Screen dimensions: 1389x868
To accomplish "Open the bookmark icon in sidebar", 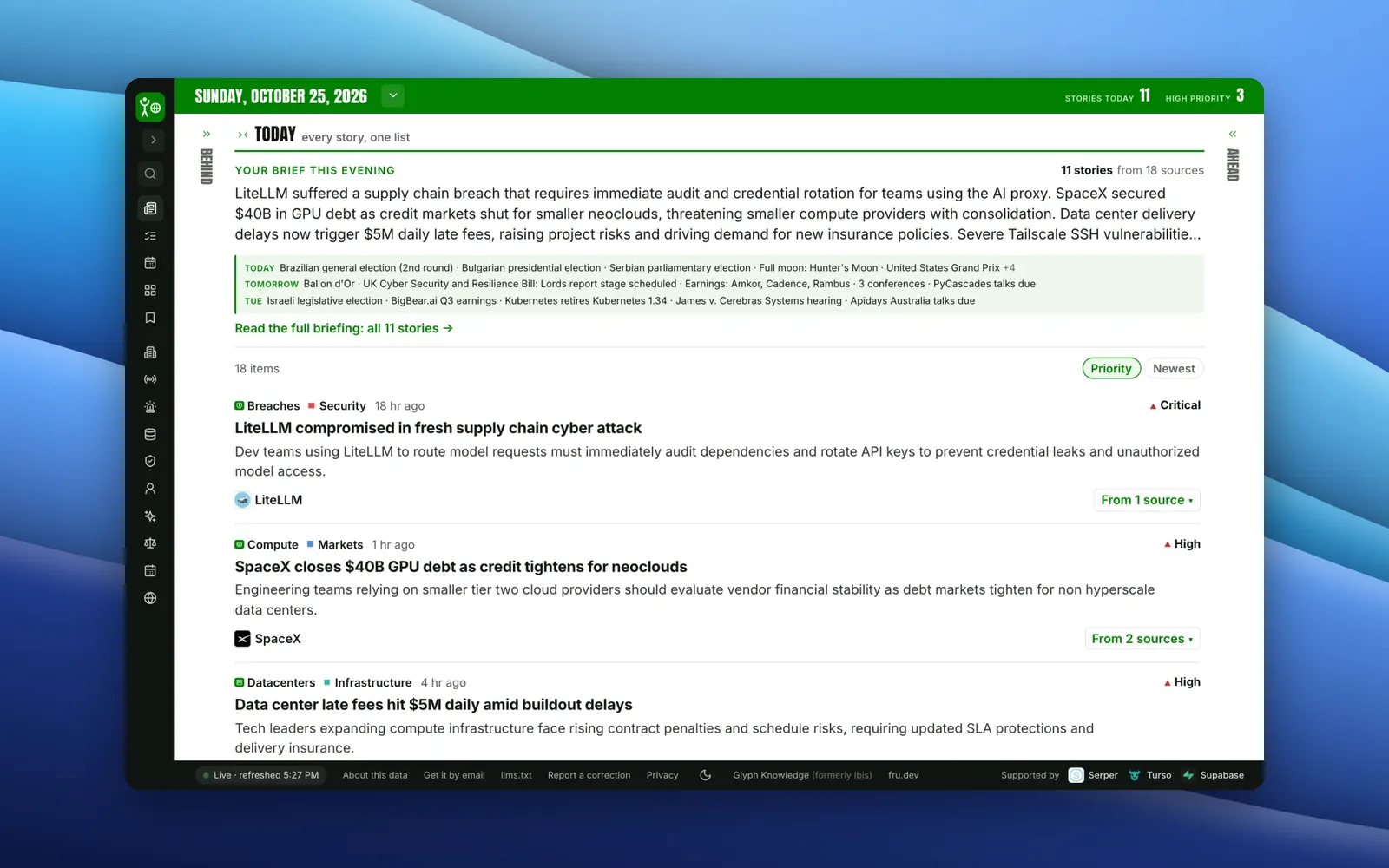I will [150, 318].
